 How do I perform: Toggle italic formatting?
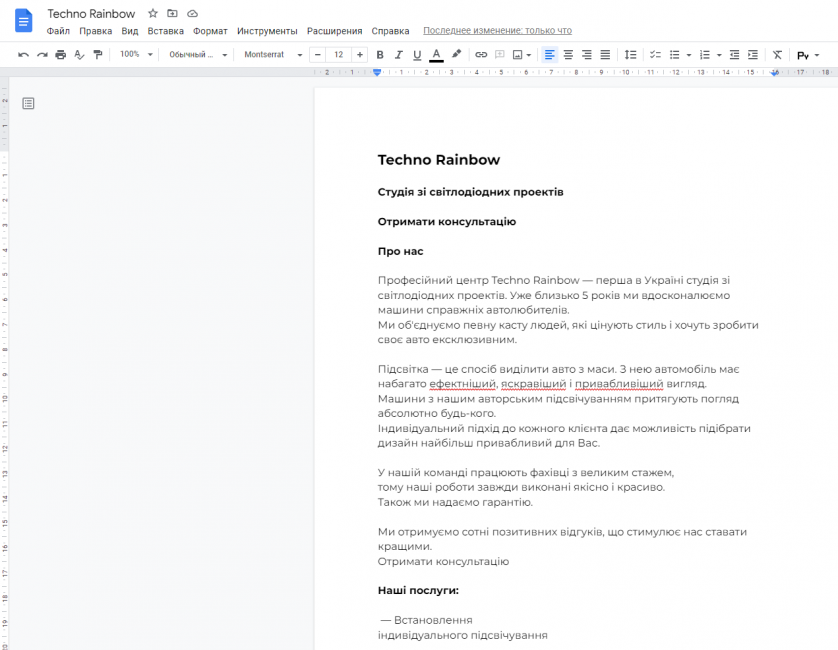click(x=399, y=55)
